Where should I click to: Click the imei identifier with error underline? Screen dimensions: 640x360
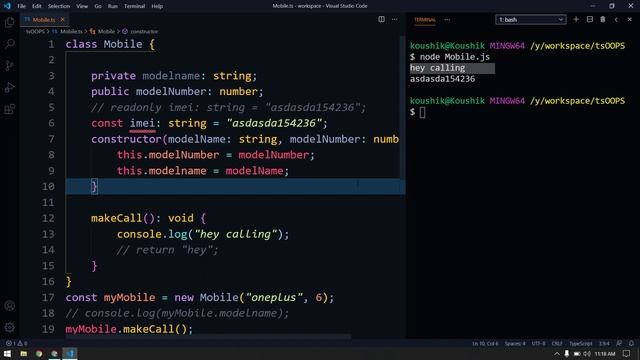click(x=142, y=123)
